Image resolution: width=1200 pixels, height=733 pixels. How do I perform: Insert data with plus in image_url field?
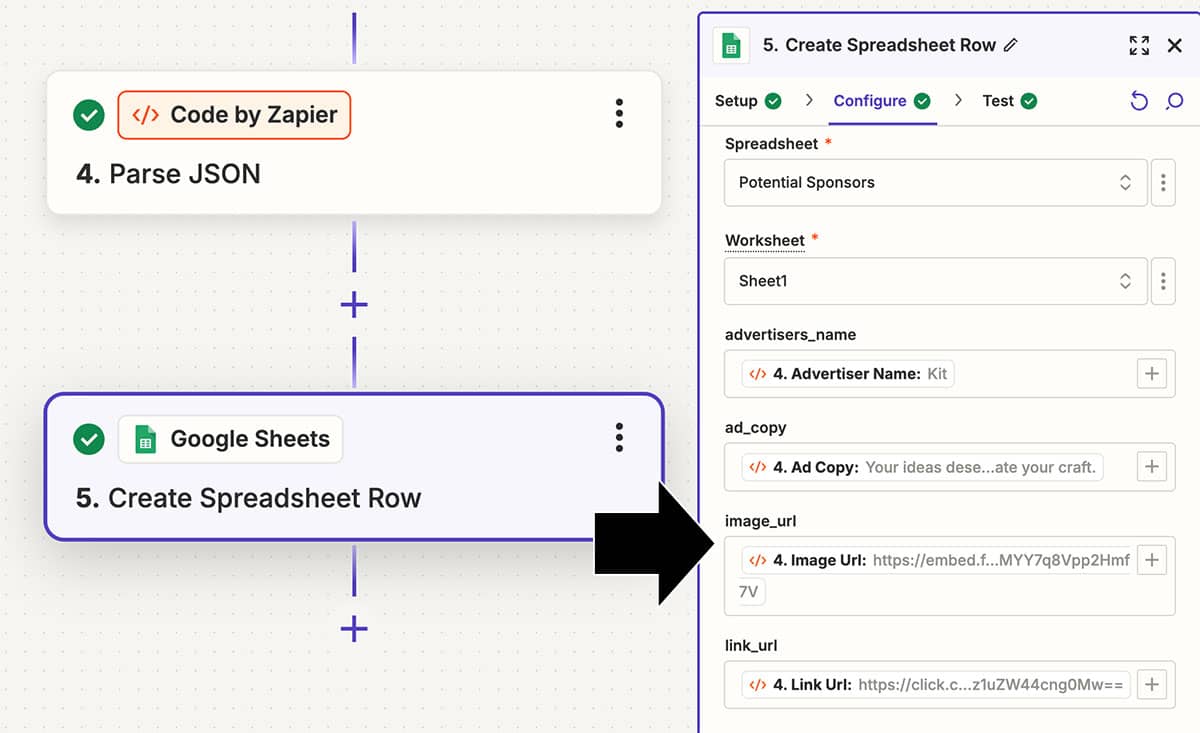tap(1152, 560)
